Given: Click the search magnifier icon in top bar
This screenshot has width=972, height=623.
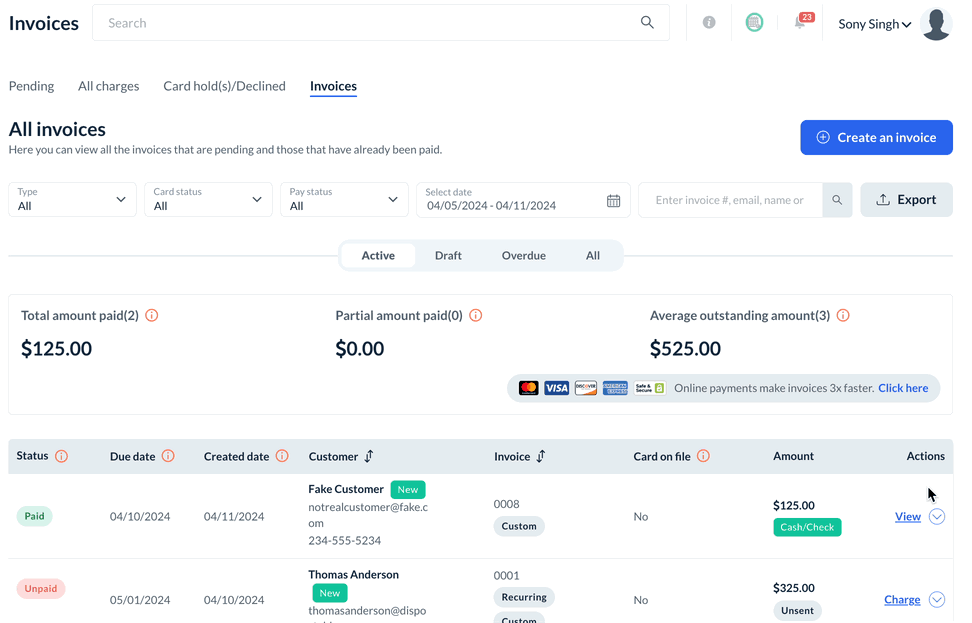Looking at the screenshot, I should click(647, 22).
